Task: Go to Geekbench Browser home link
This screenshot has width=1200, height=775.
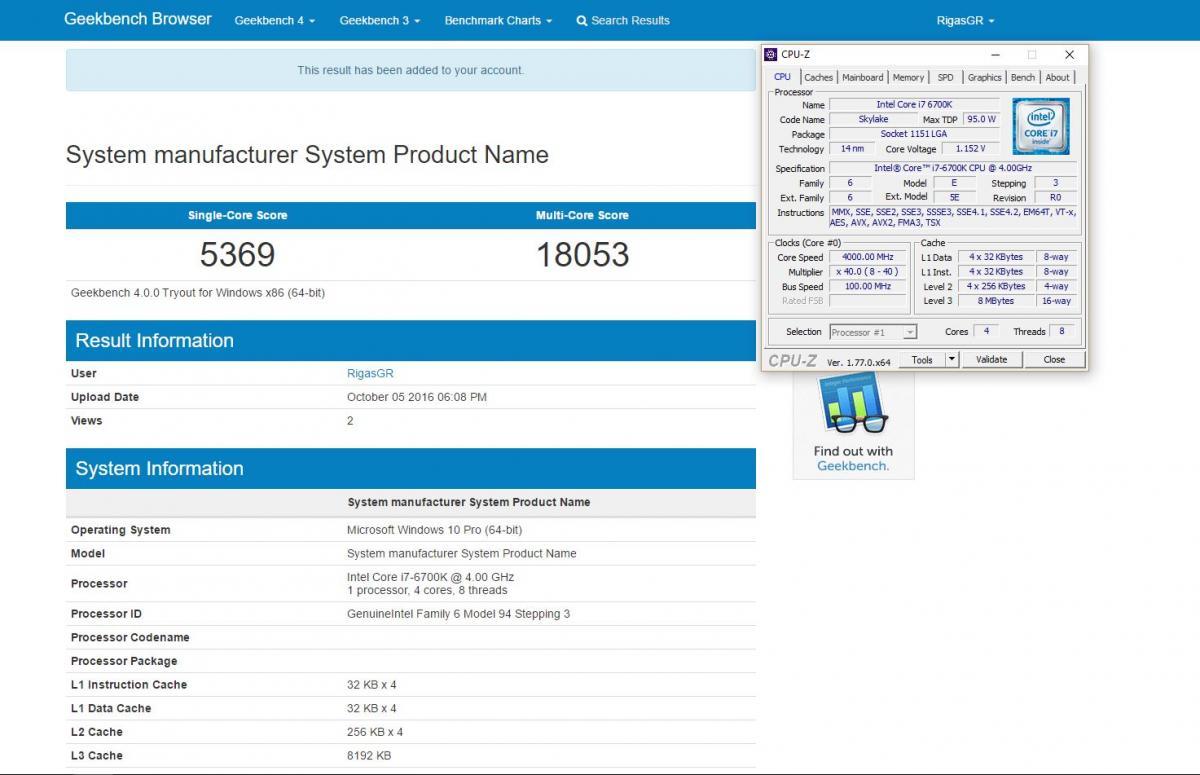Action: coord(138,19)
